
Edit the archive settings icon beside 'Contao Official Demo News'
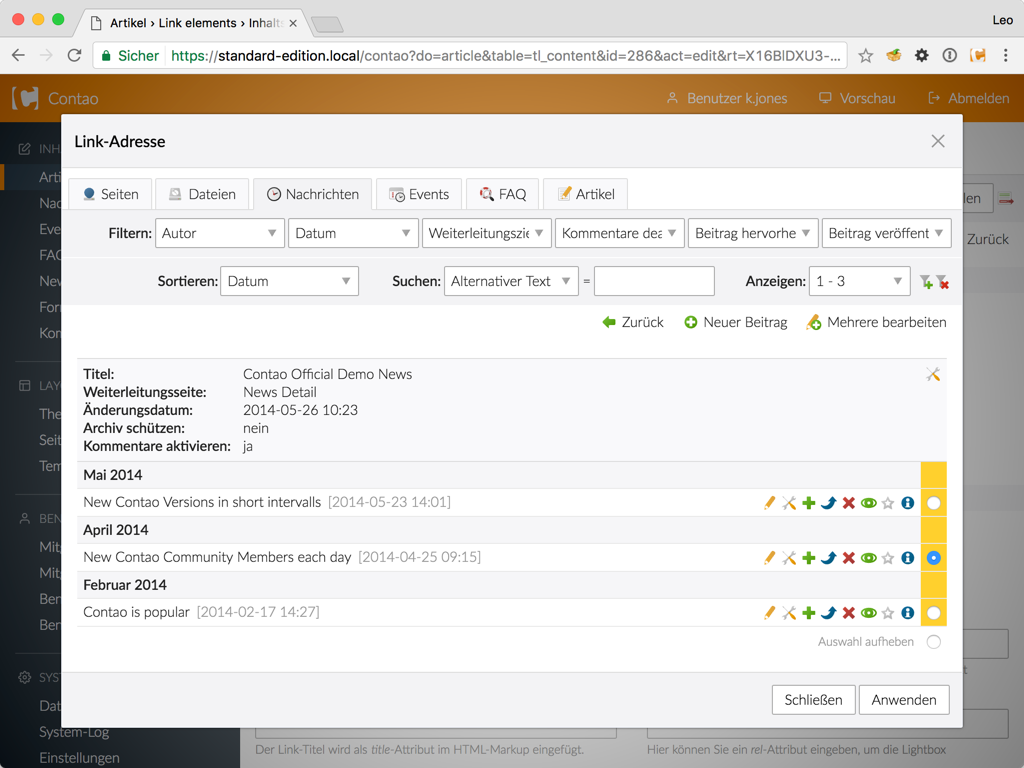click(x=933, y=374)
